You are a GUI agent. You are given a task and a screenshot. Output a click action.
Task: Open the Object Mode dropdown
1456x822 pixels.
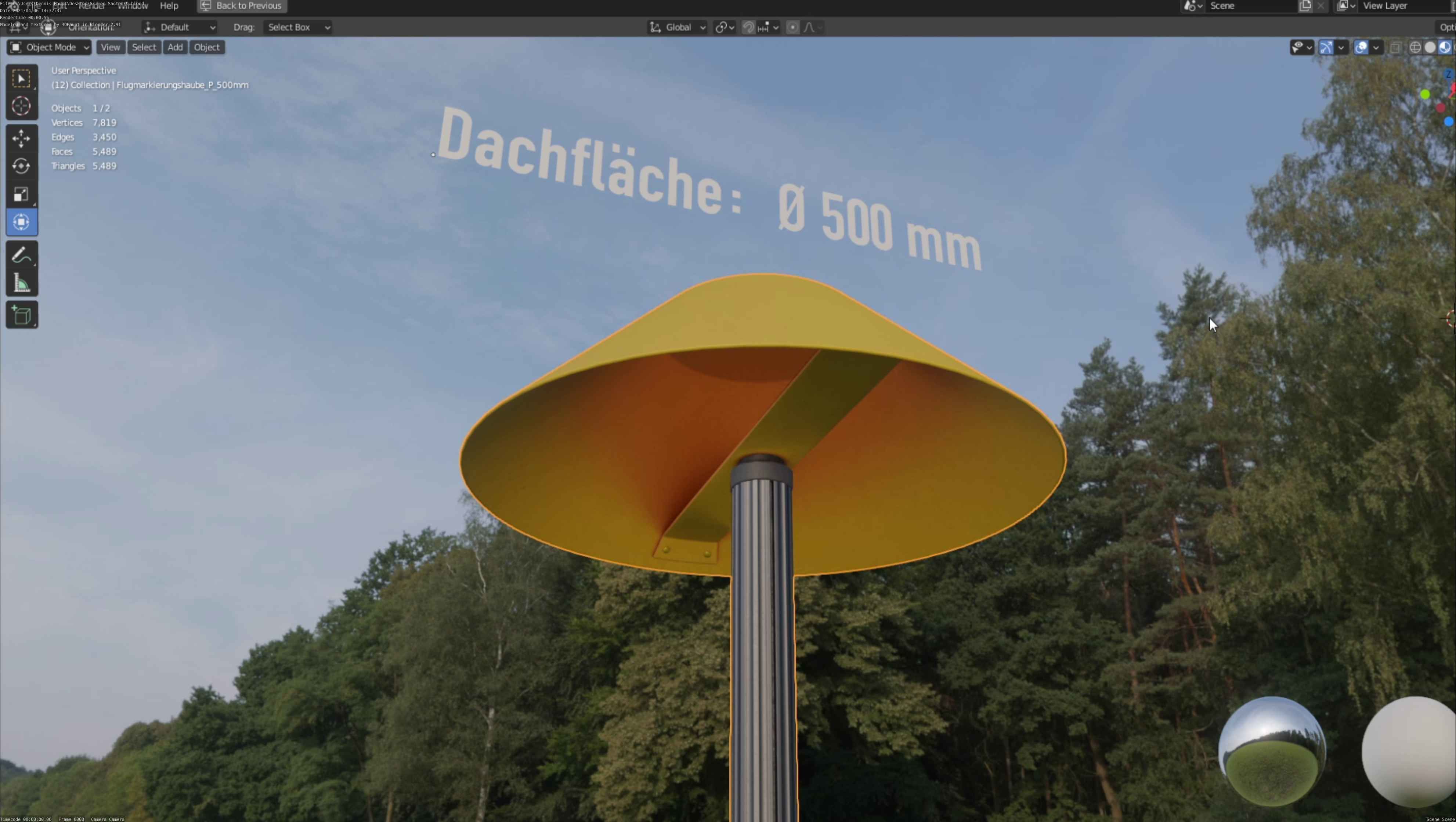pos(49,47)
